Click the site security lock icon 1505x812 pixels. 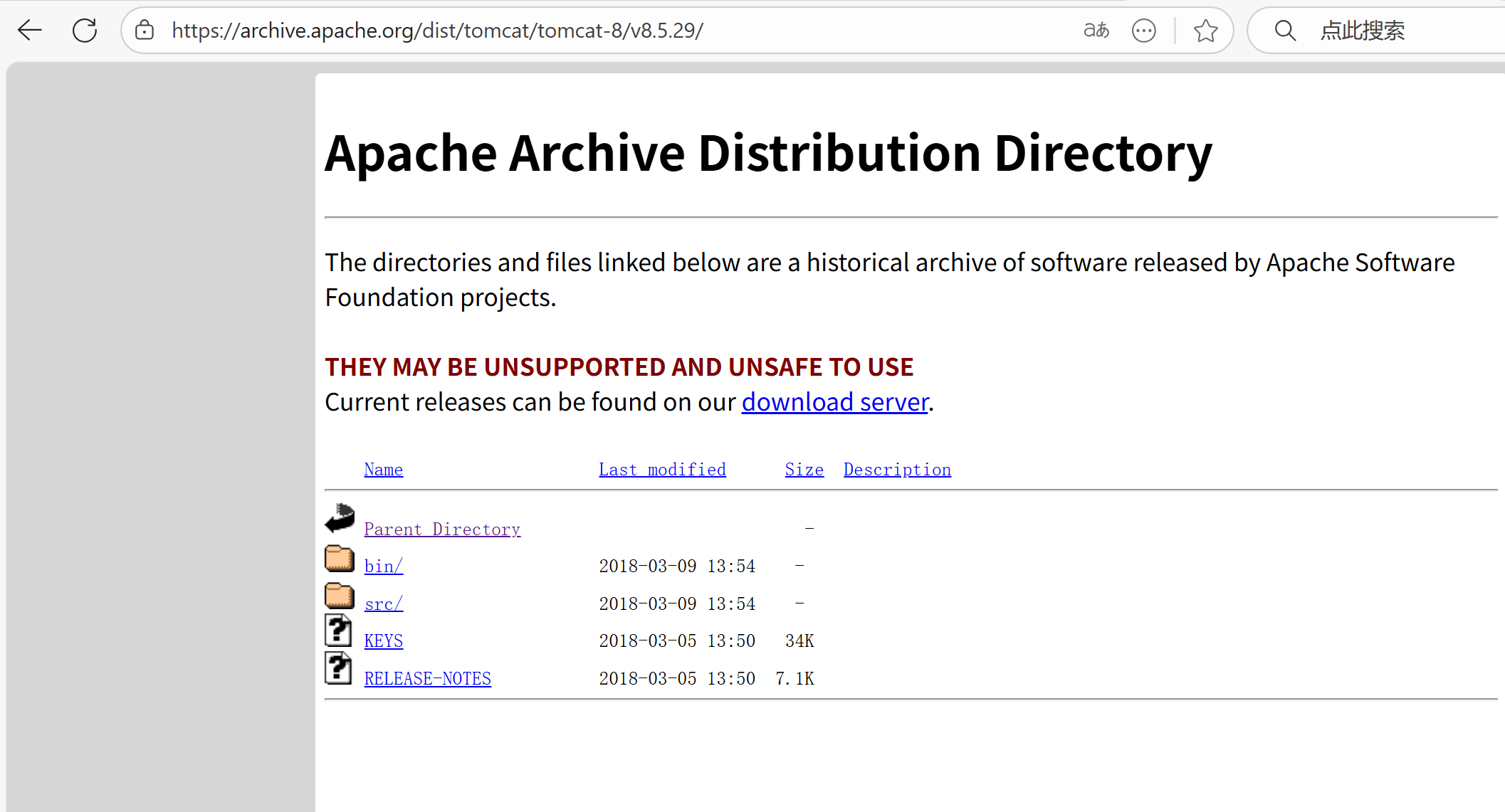point(145,31)
